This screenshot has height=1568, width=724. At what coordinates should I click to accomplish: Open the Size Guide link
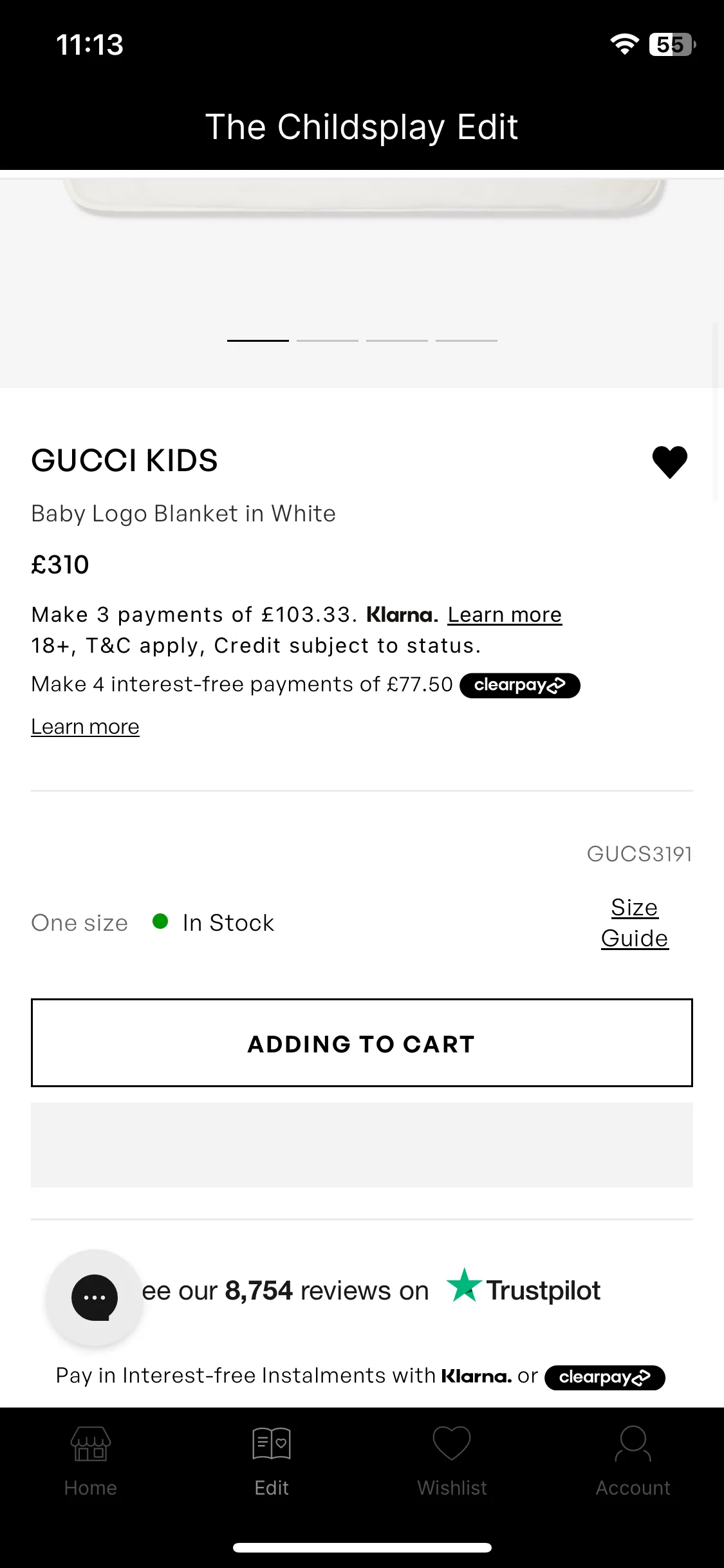tap(635, 922)
